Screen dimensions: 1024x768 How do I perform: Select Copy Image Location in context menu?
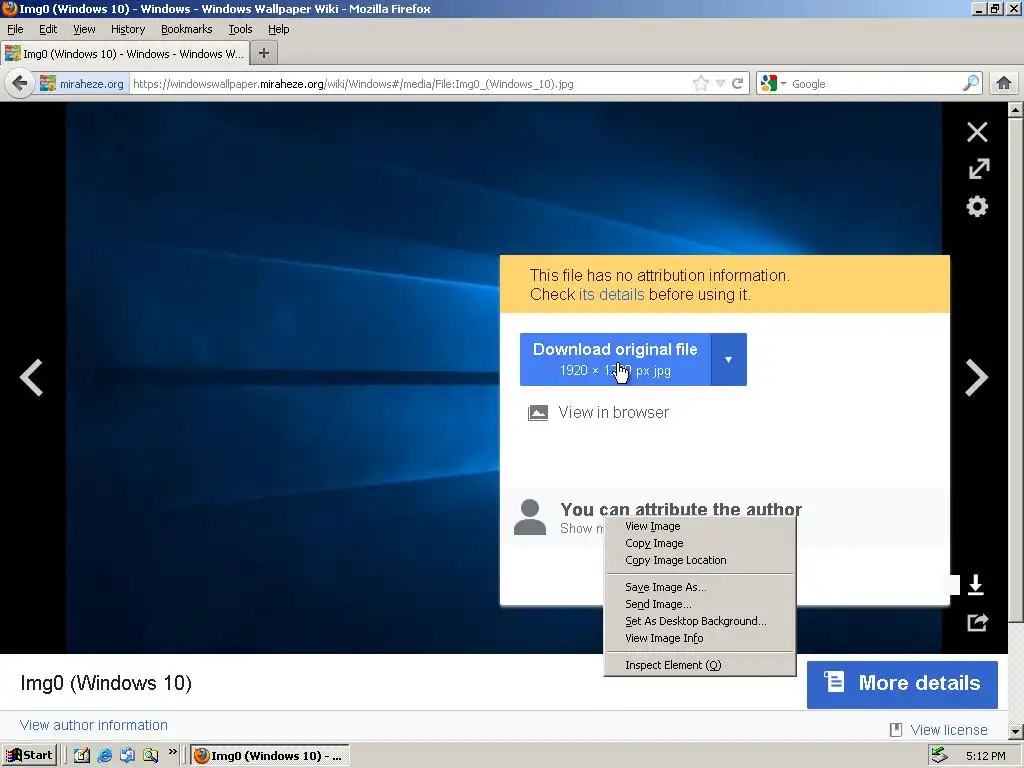point(699,560)
